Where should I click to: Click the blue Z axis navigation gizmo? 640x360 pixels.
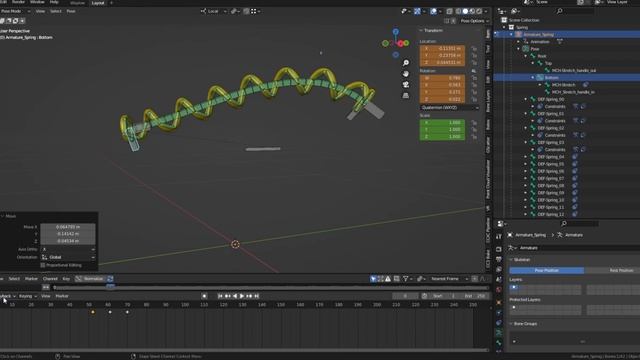396,31
